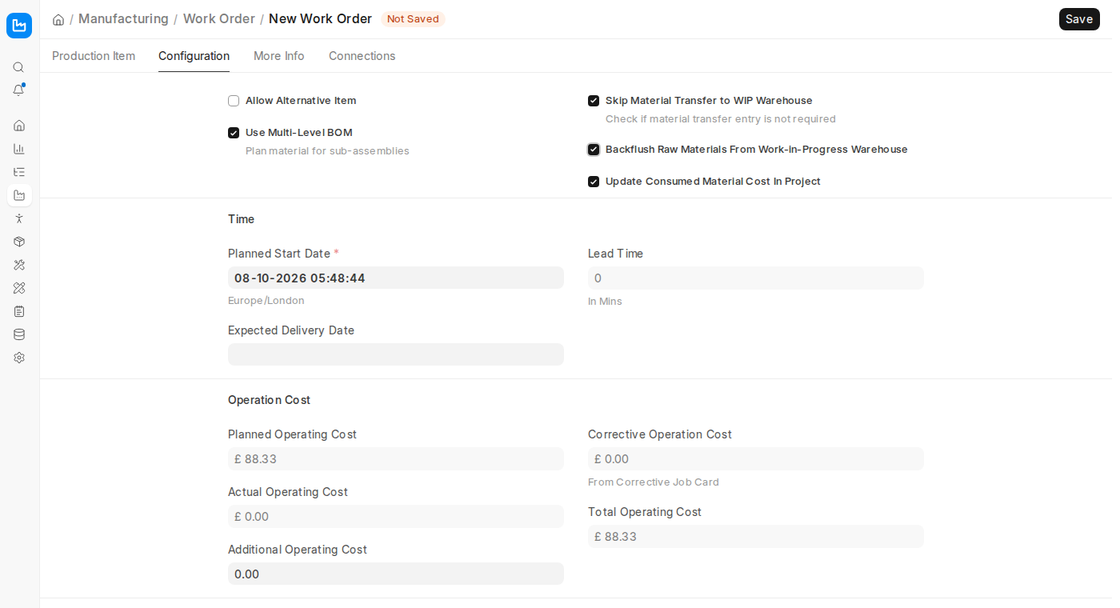The height and width of the screenshot is (608, 1120).
Task: Click the breadcrumb home icon
Action: click(59, 19)
